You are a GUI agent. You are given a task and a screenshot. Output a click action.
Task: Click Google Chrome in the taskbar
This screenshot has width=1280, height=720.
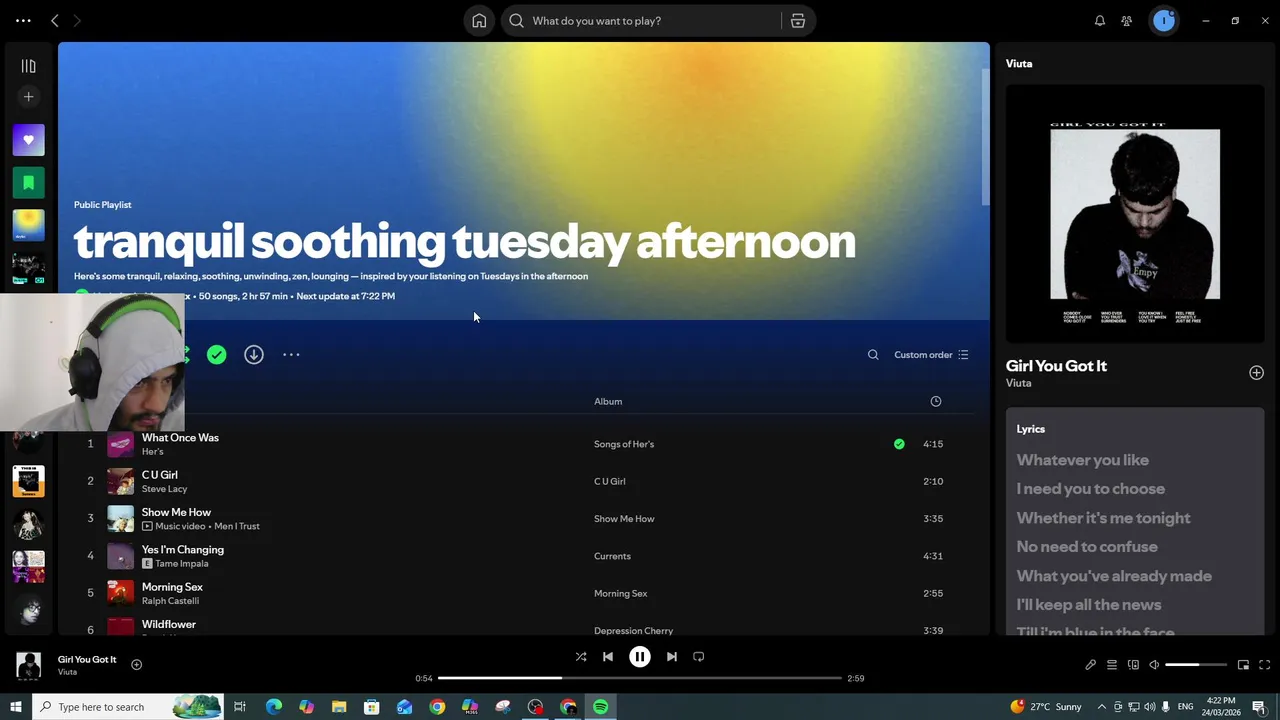pos(437,707)
